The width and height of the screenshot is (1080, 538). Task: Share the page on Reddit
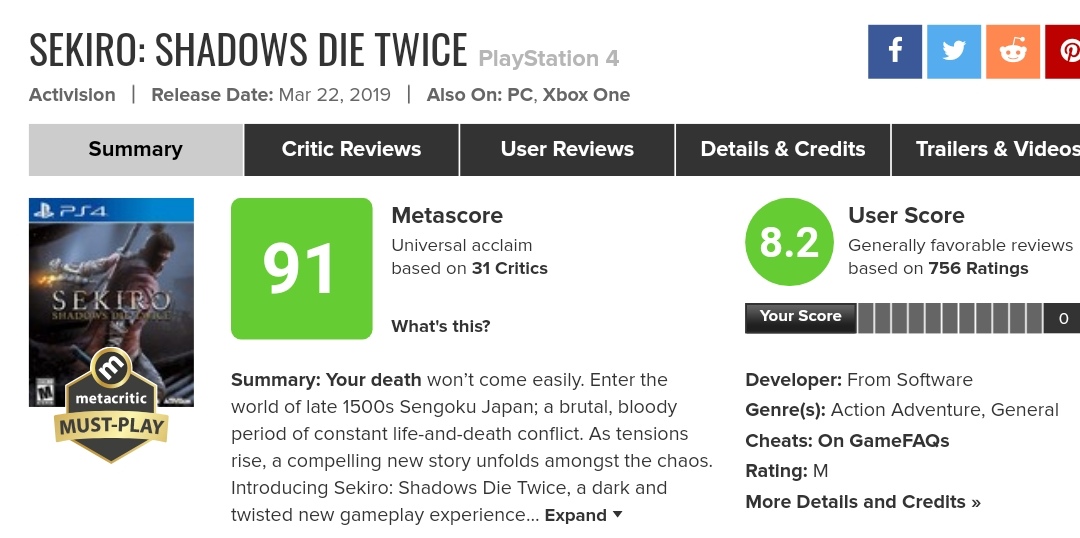[x=1013, y=51]
